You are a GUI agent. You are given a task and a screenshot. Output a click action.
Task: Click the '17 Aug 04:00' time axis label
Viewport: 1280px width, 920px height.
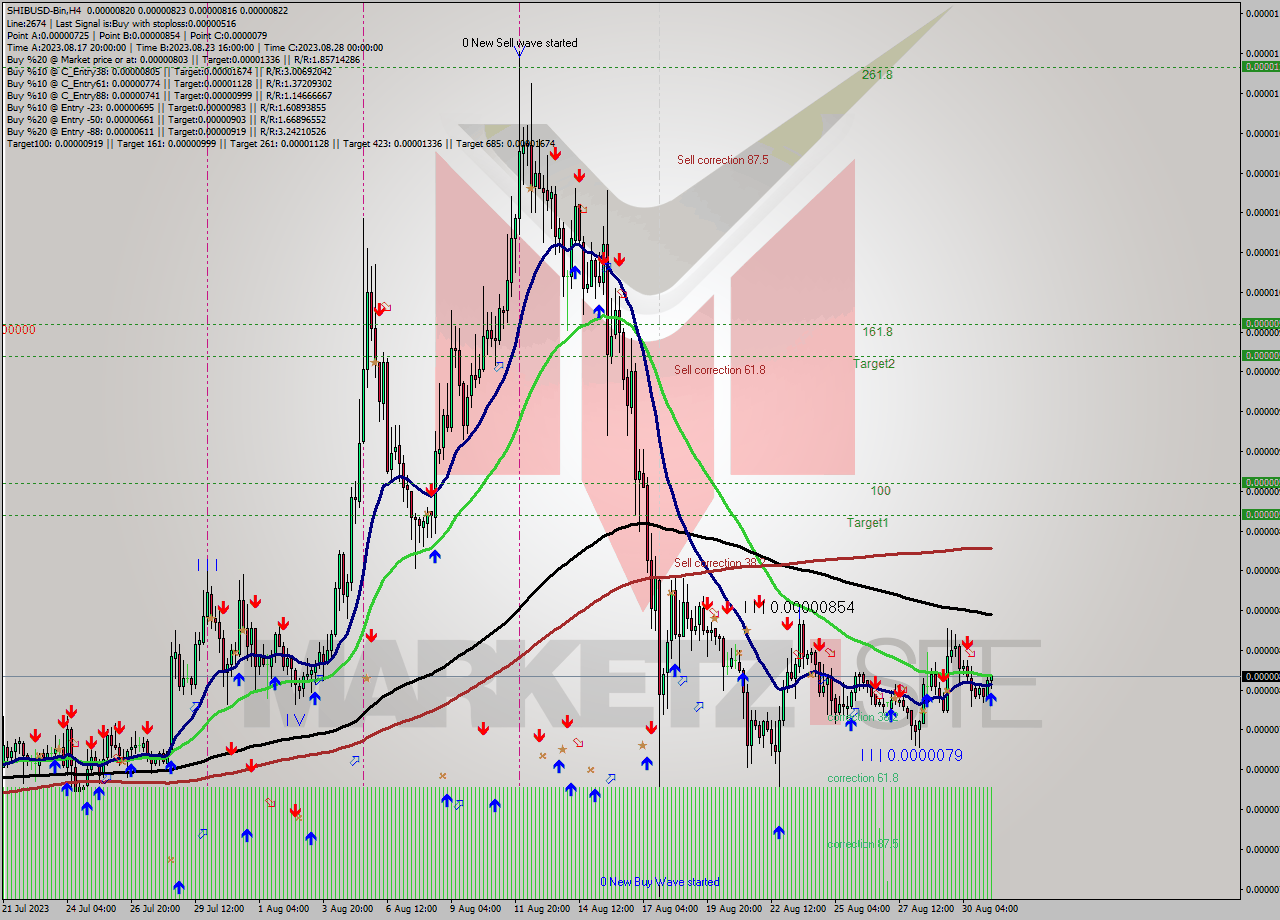670,909
